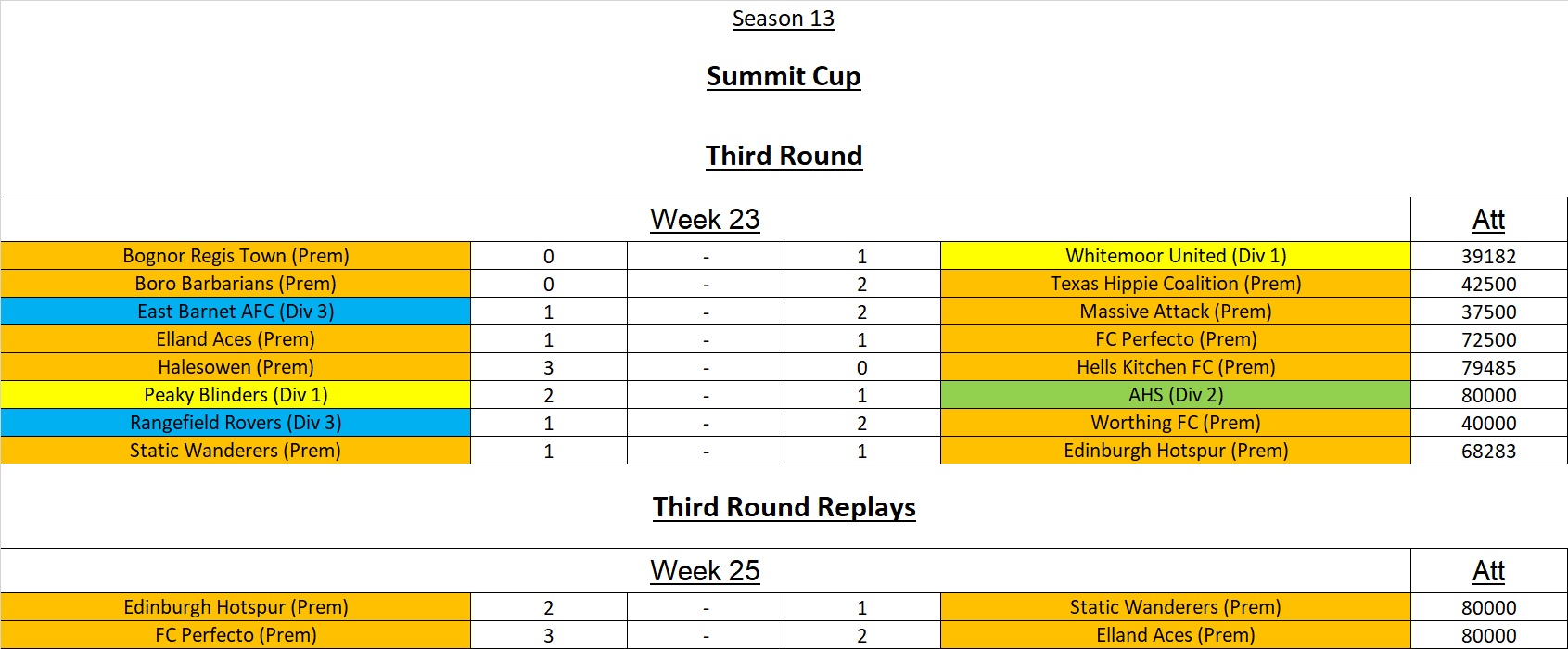This screenshot has width=1568, height=649.
Task: Click the attendance value 39182
Action: (x=1488, y=256)
